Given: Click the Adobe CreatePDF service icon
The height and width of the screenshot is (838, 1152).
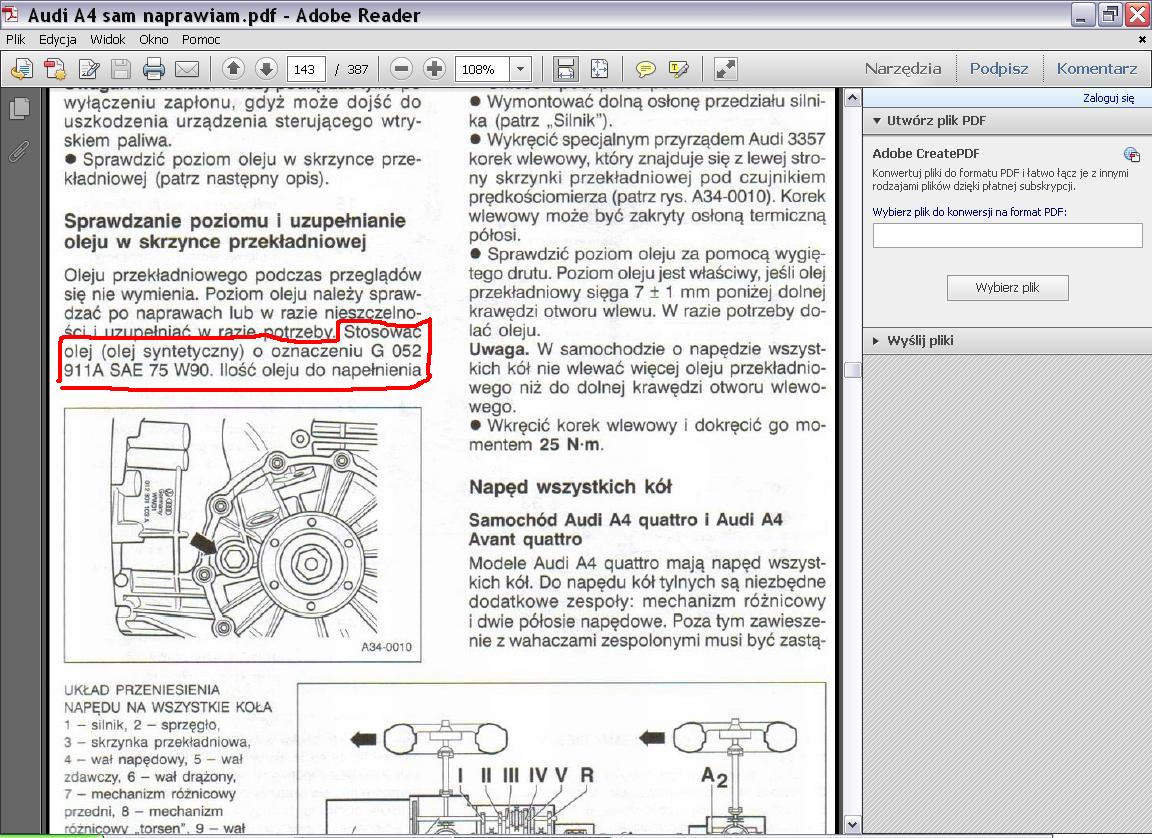Looking at the screenshot, I should tap(1131, 154).
